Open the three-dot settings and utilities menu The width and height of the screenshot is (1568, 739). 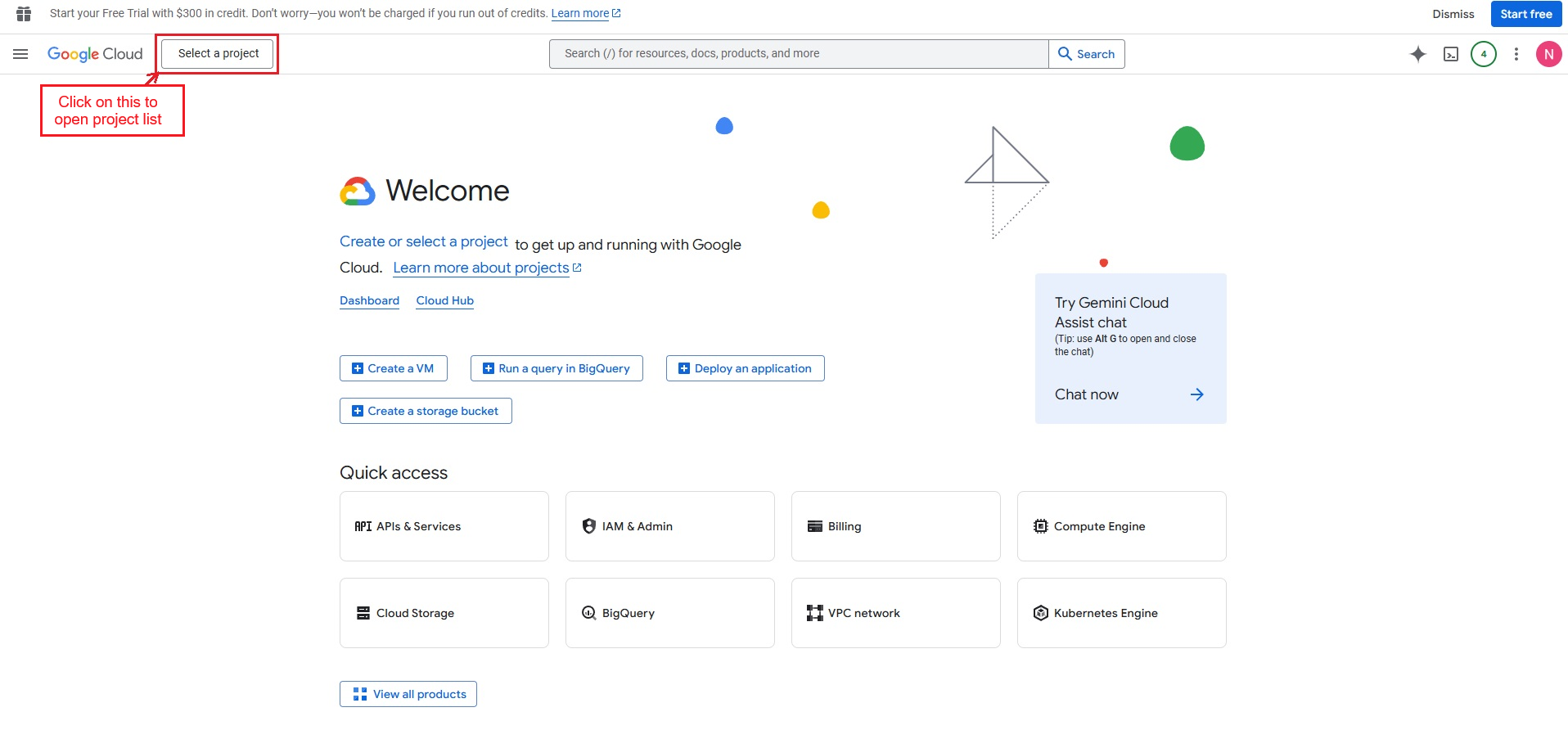pyautogui.click(x=1516, y=54)
